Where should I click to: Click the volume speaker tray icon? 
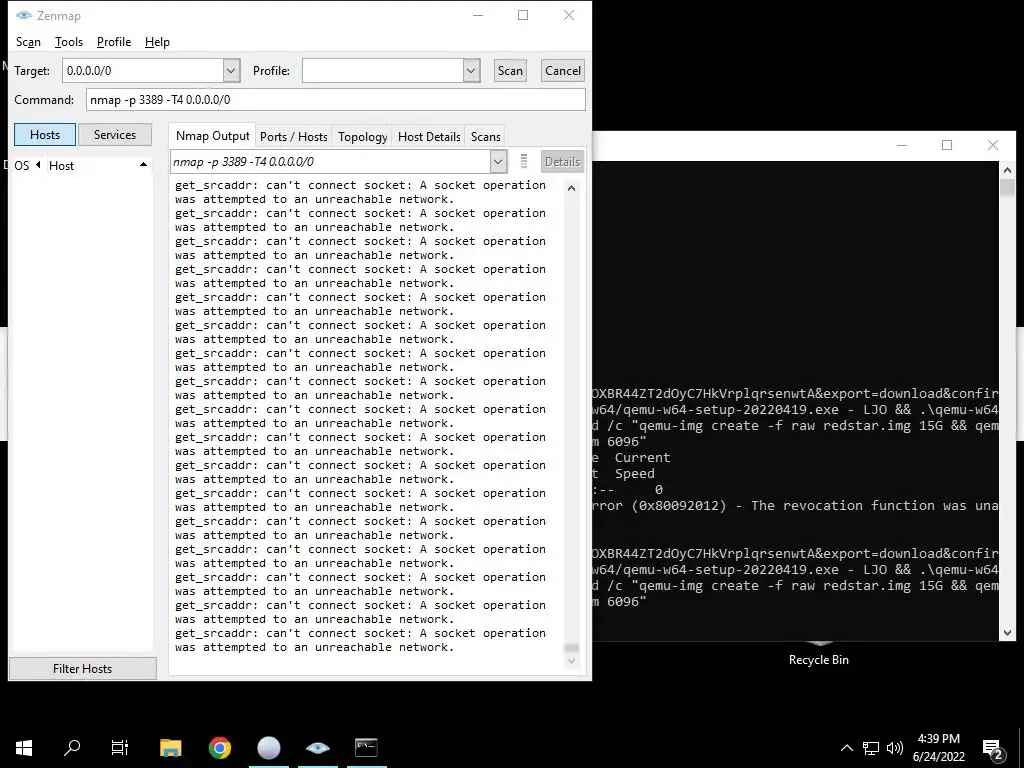coord(895,748)
